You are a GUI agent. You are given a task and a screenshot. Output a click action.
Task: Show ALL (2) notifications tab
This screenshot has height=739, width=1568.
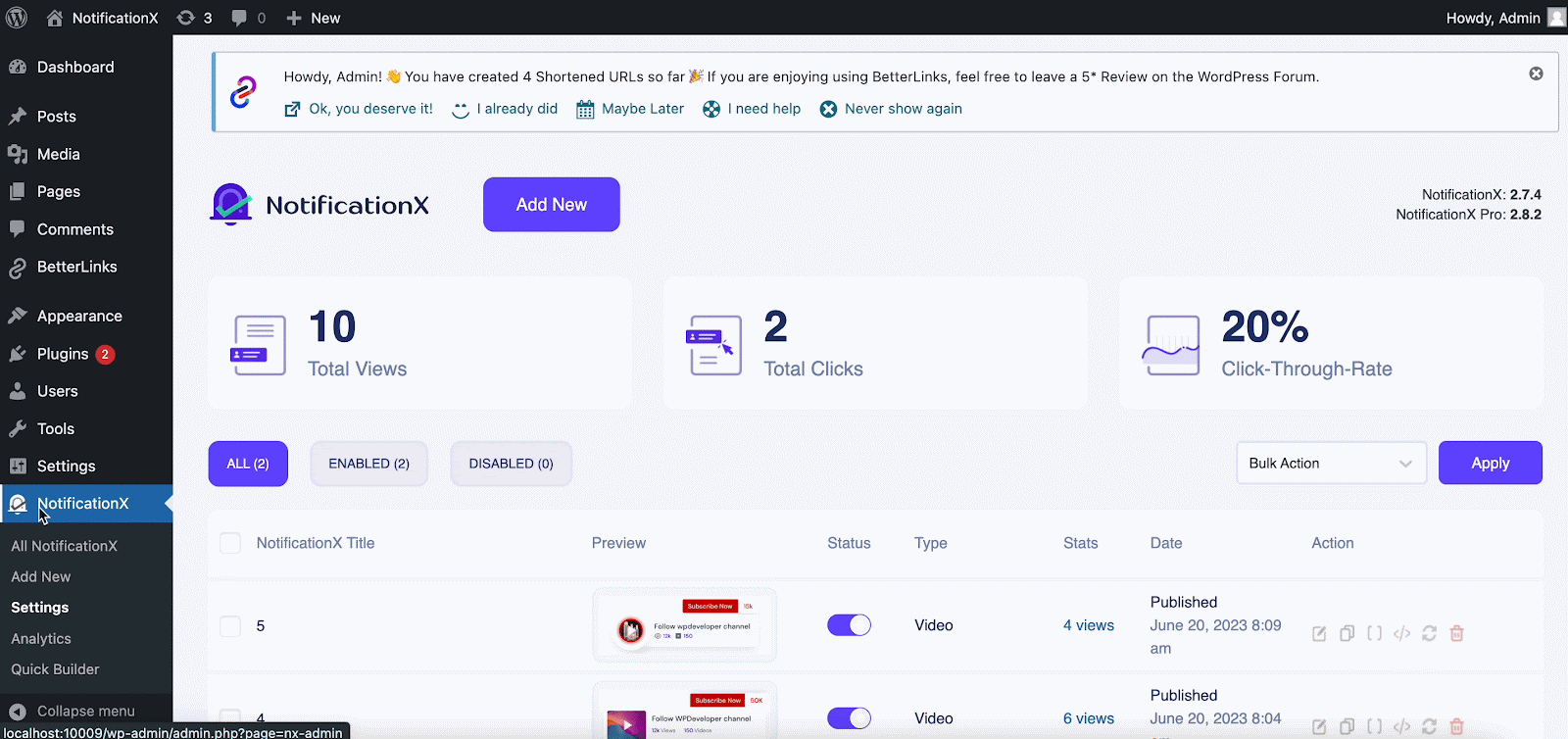click(x=248, y=464)
